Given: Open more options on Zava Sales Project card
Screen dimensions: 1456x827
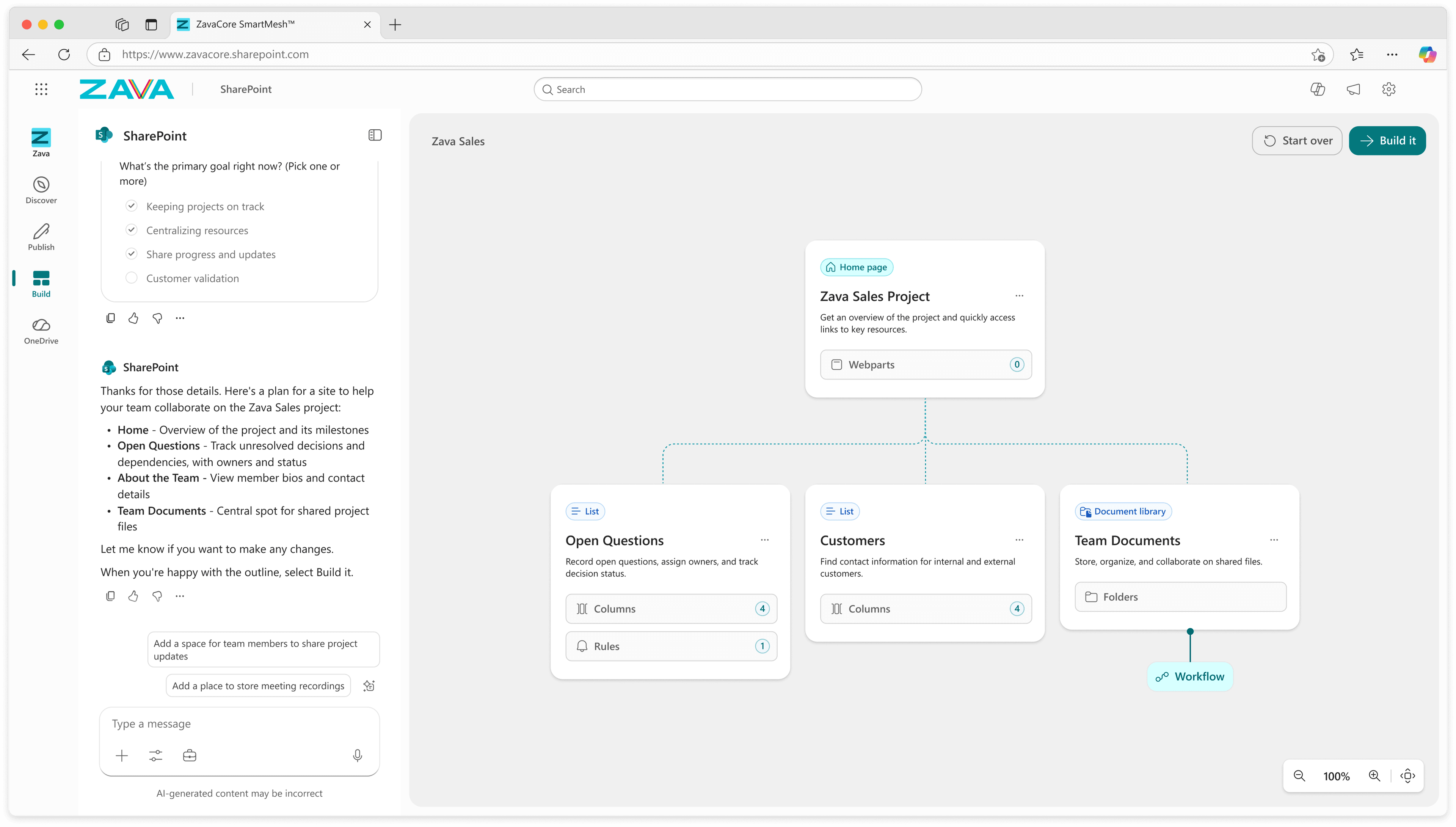Looking at the screenshot, I should click(1019, 296).
